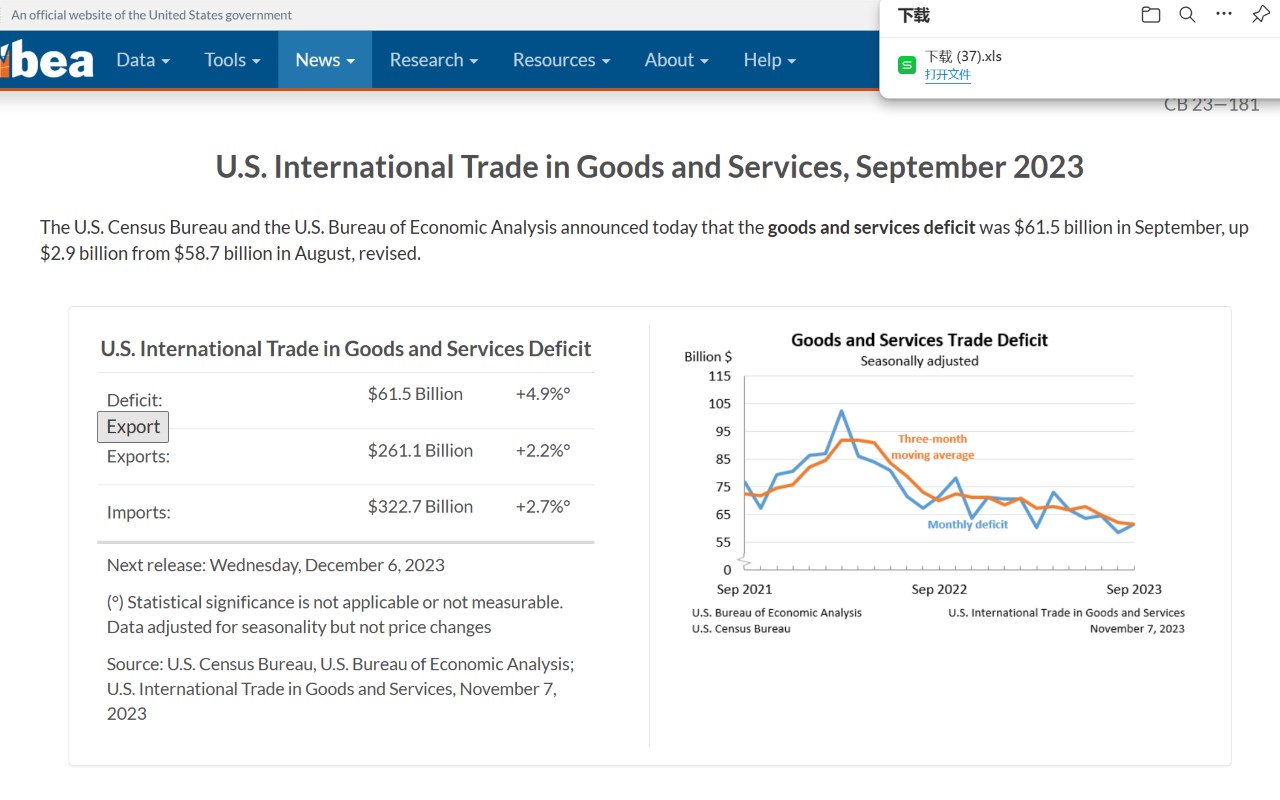Screen dimensions: 1280x800
Task: Click the Three-month moving average label
Action: point(932,447)
